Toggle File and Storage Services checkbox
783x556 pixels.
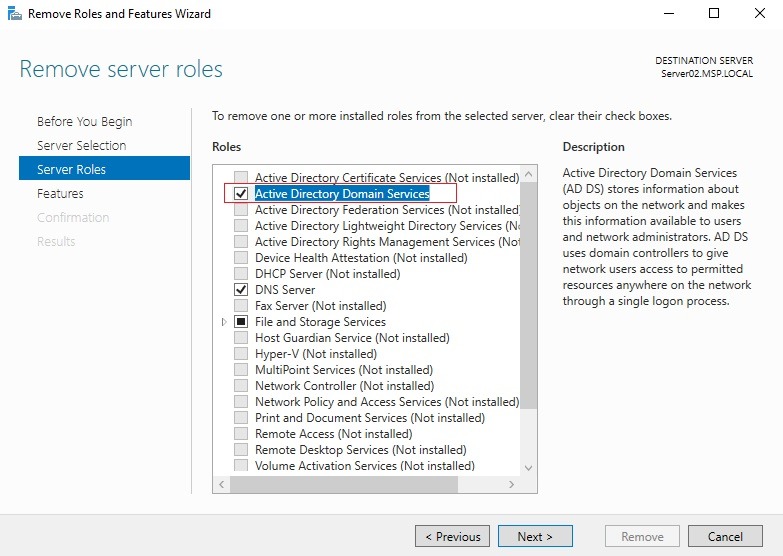point(241,322)
